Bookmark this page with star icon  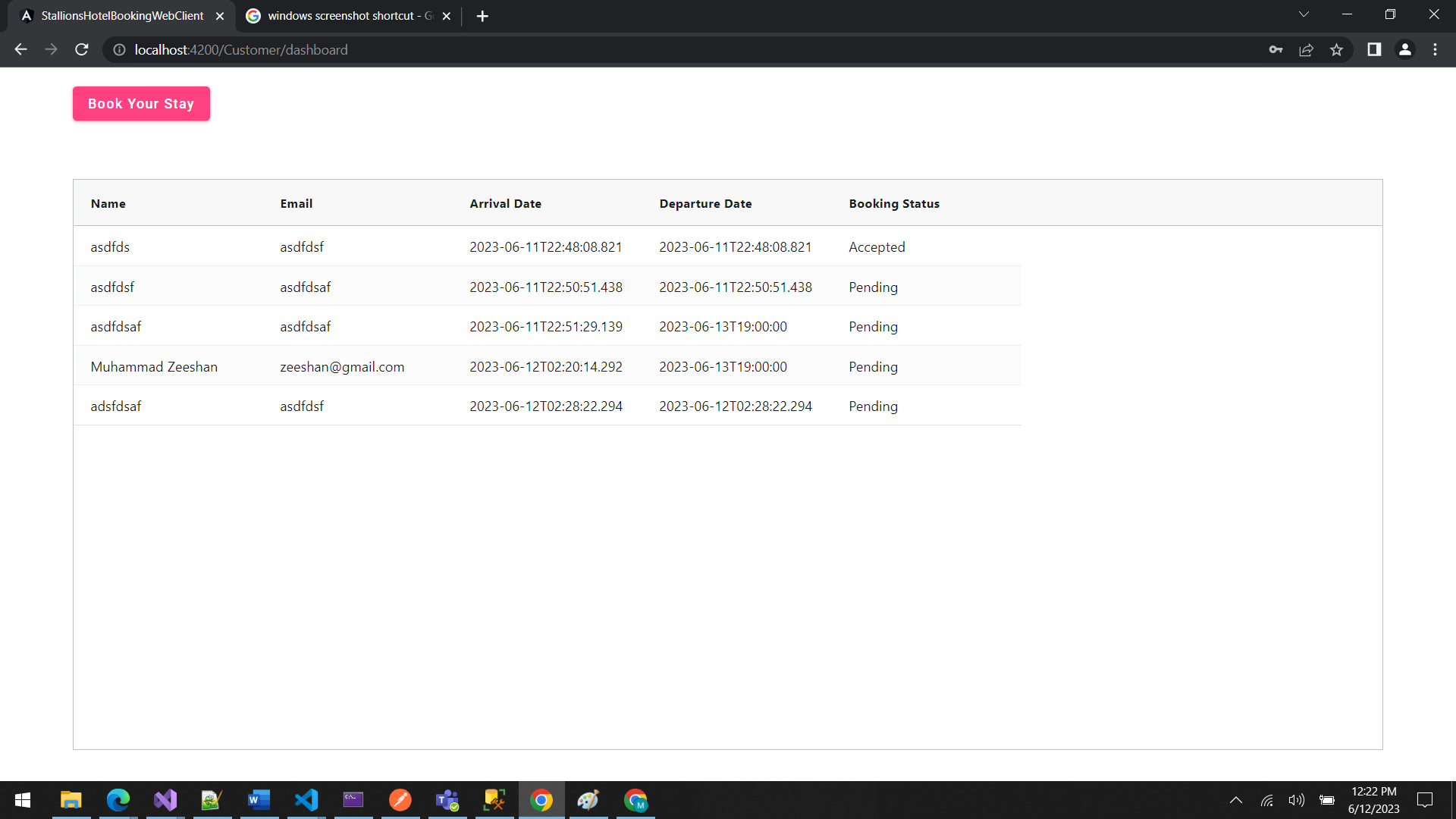(1336, 49)
